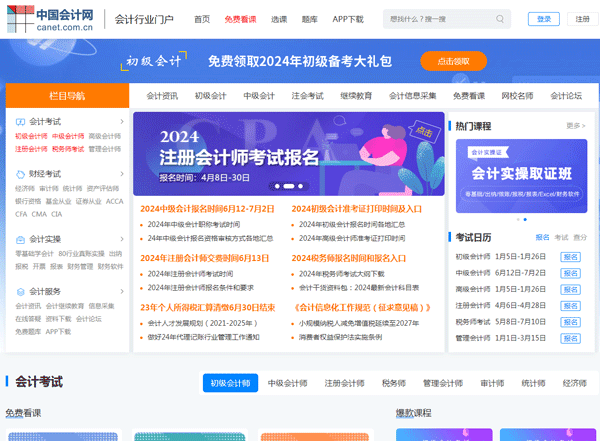The width and height of the screenshot is (600, 441).
Task: Open the 注册会计师考试报名 banner image
Action: [x=289, y=154]
